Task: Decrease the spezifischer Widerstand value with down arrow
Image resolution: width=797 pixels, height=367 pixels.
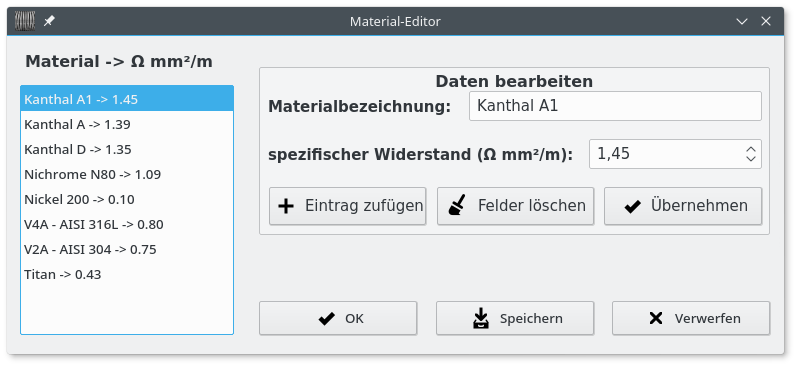Action: (751, 159)
